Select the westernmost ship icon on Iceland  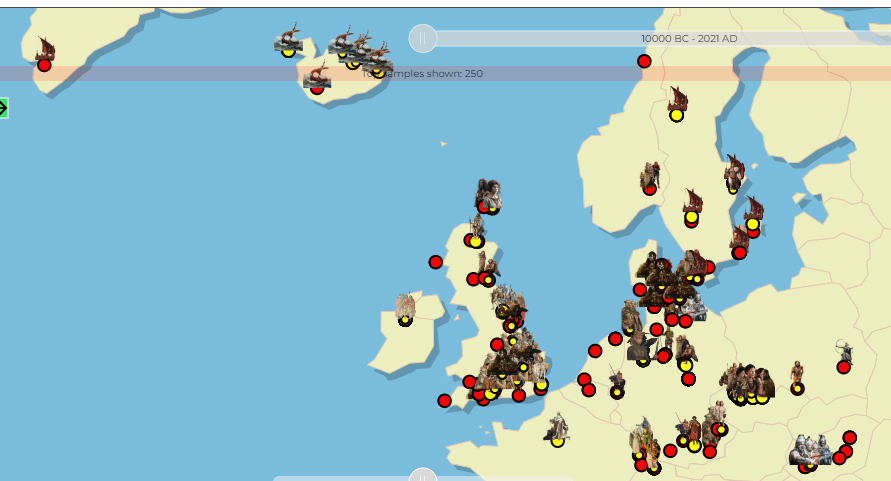coord(289,40)
